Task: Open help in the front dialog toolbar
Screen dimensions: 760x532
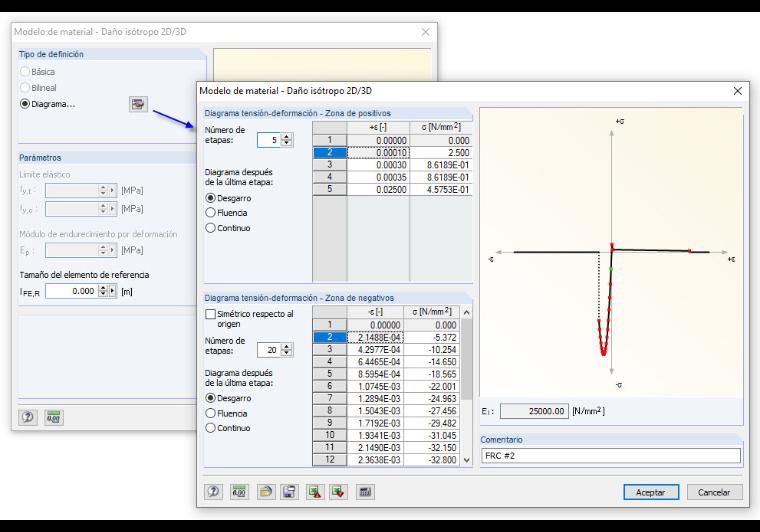Action: tap(213, 492)
